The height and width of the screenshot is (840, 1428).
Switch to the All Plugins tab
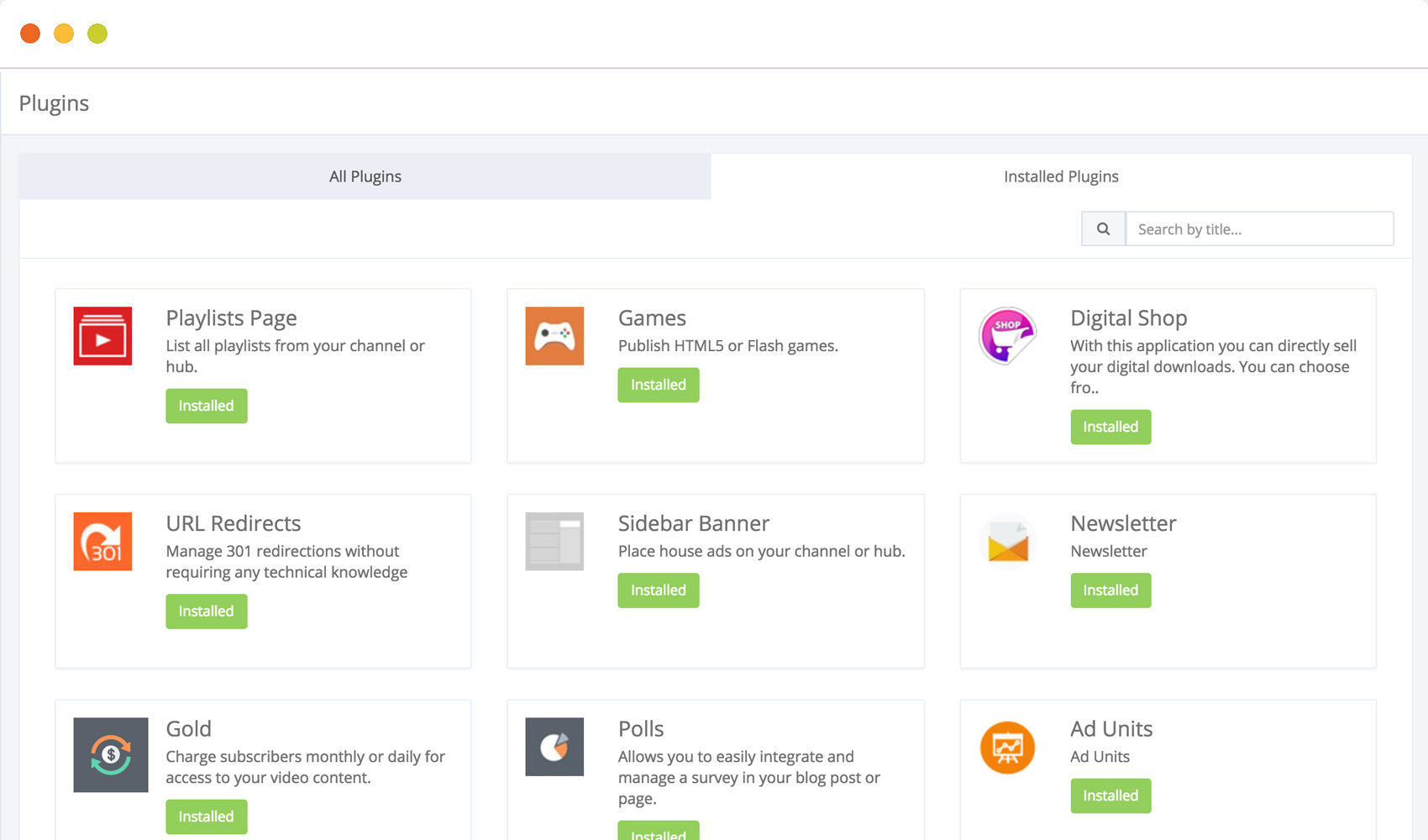coord(365,176)
